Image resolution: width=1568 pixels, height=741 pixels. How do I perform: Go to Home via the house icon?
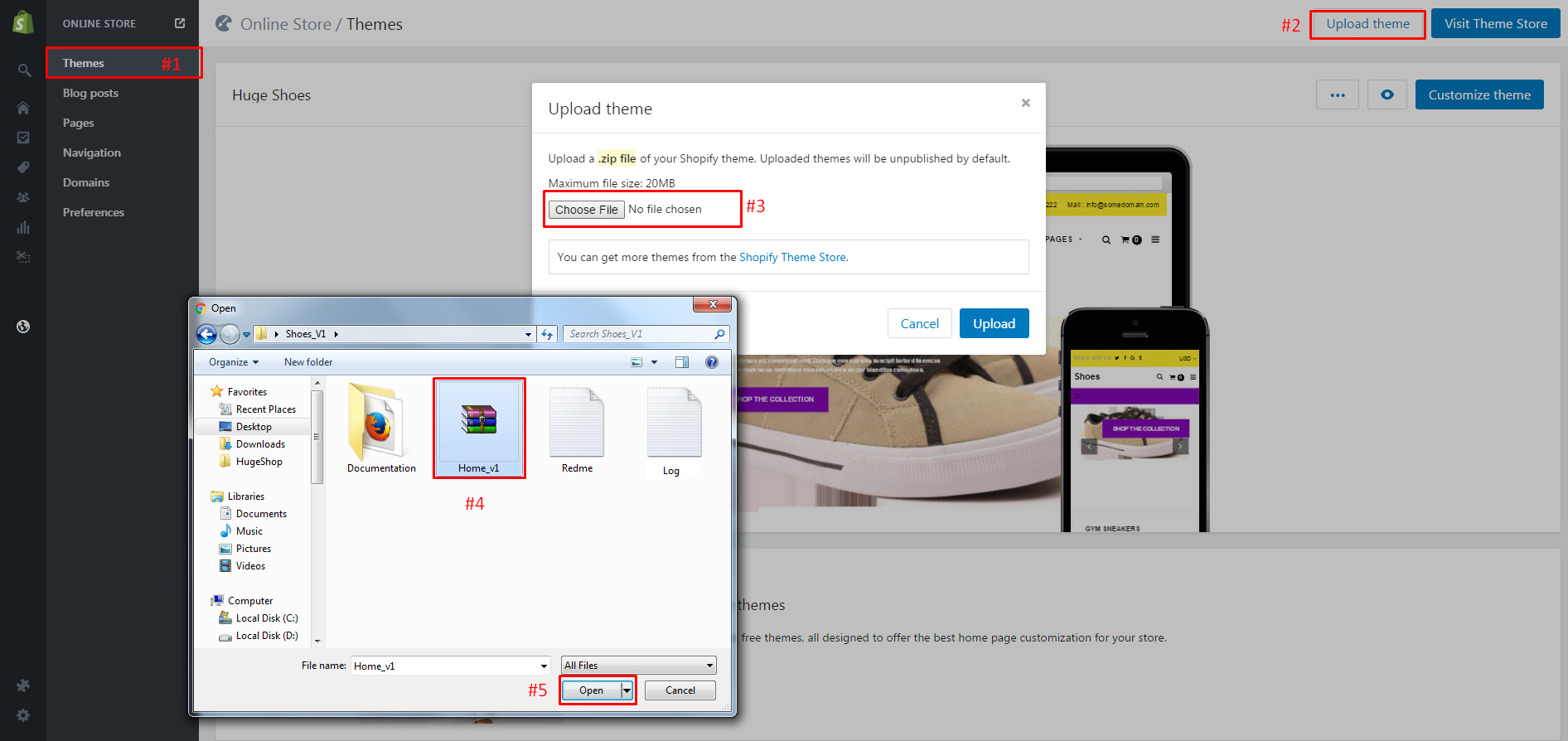(23, 108)
